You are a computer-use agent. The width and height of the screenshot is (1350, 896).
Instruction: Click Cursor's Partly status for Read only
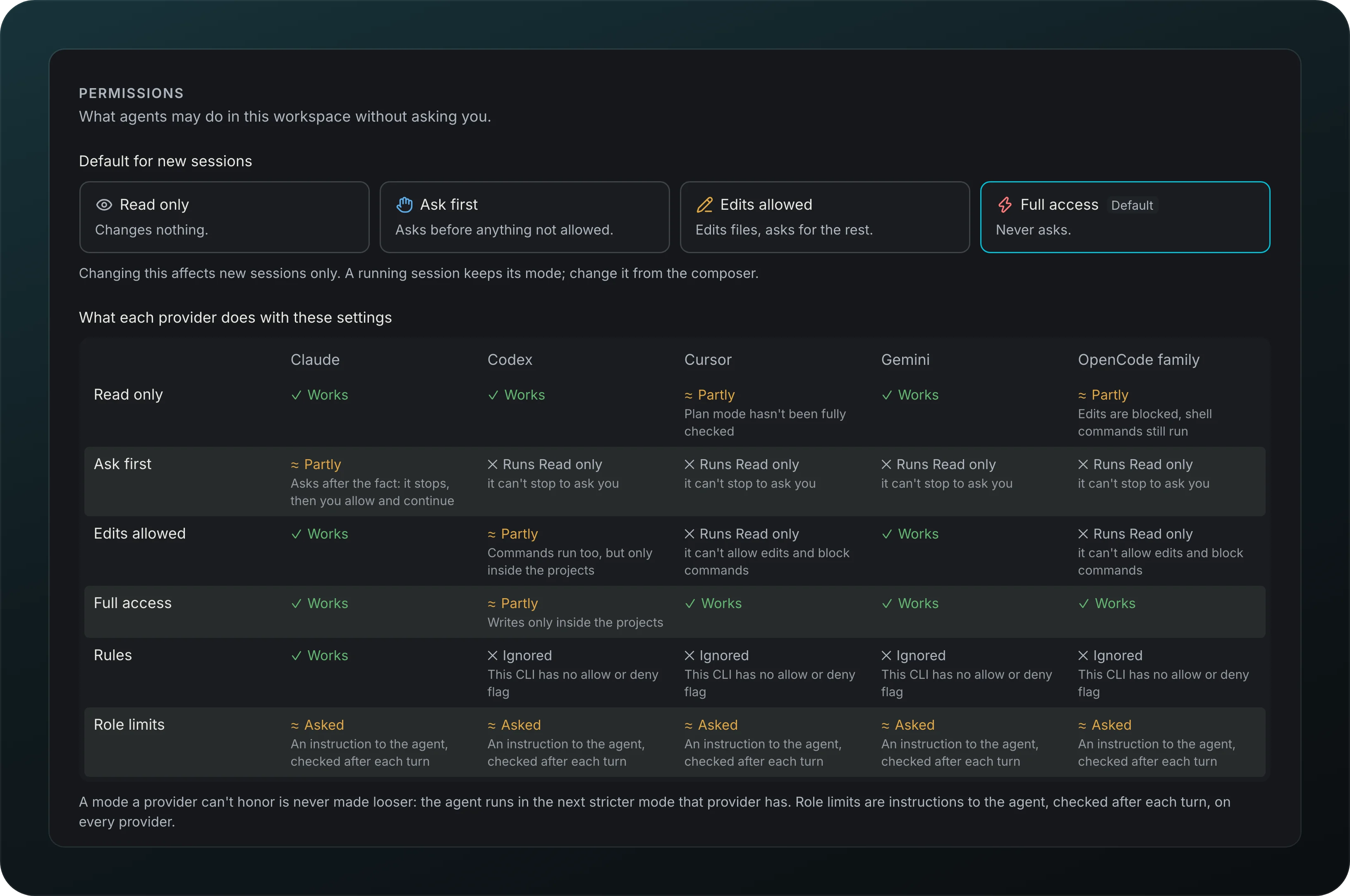[710, 395]
